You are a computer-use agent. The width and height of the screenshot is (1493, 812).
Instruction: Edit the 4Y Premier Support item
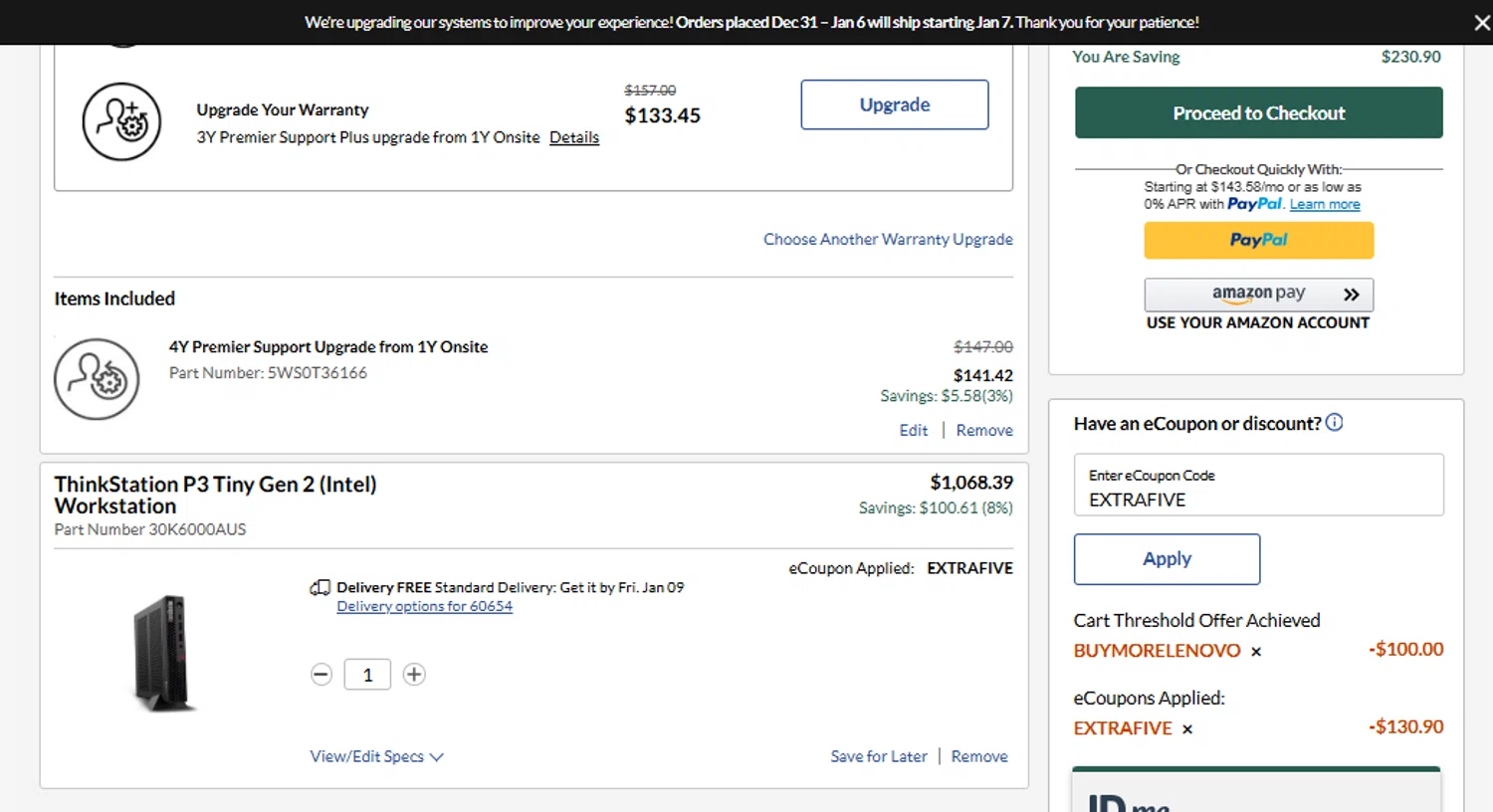point(914,430)
